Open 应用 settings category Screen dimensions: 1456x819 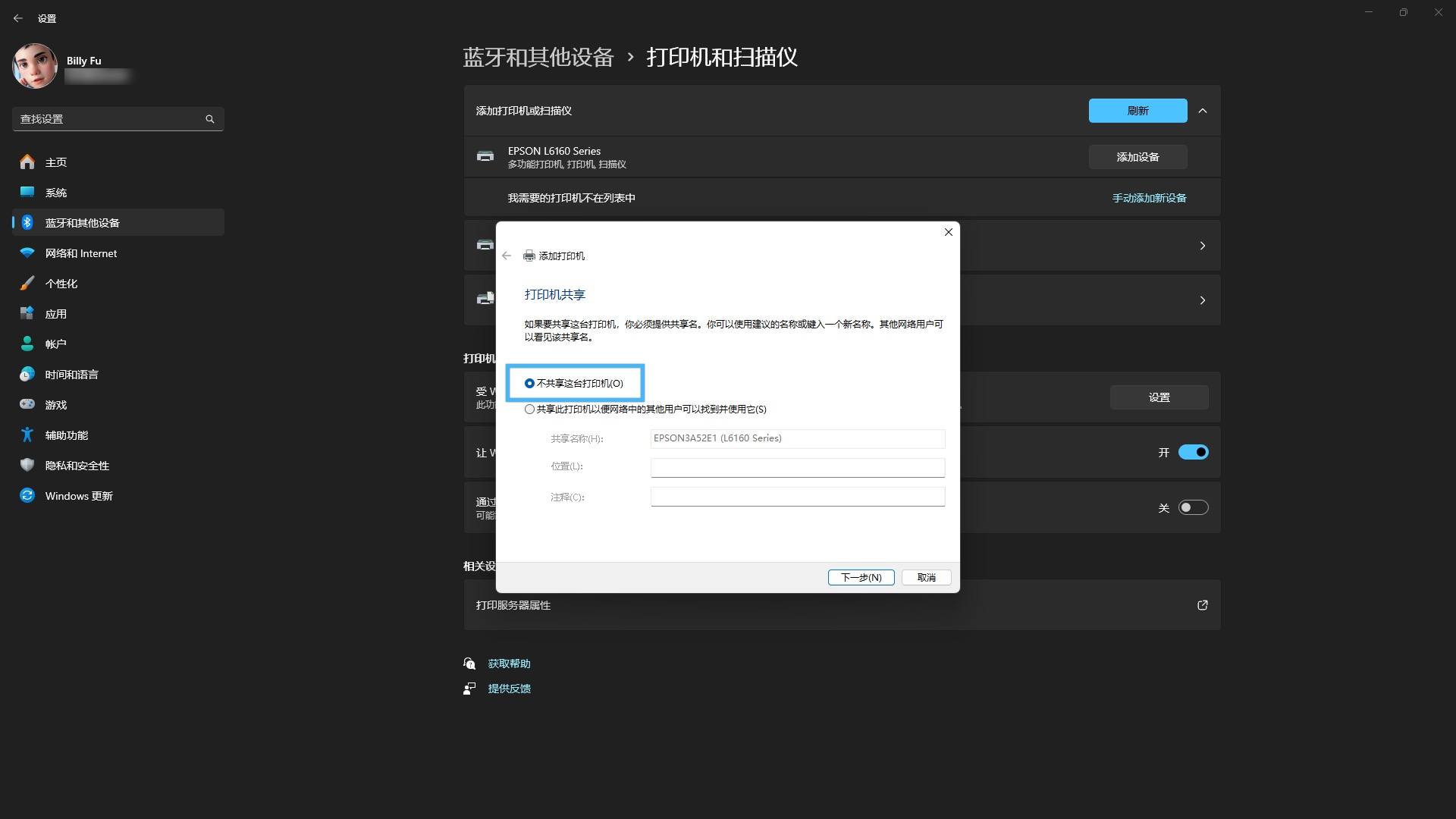118,314
